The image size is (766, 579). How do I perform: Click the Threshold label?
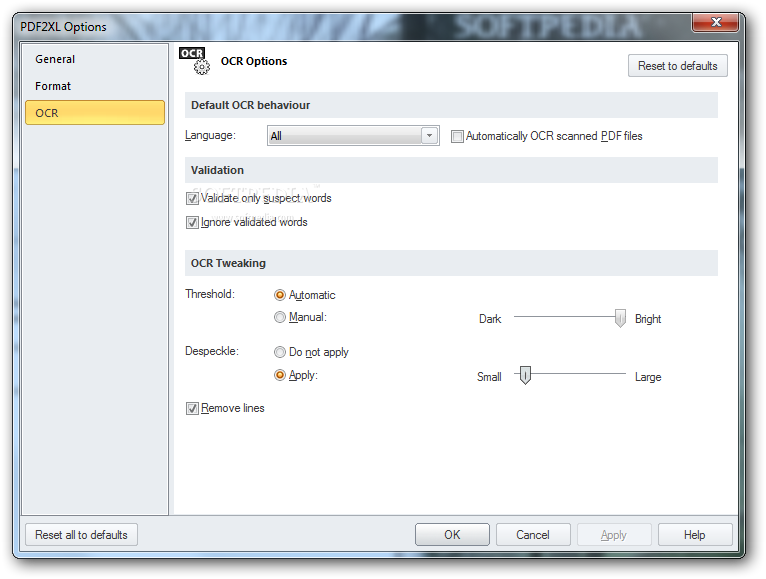pos(210,294)
